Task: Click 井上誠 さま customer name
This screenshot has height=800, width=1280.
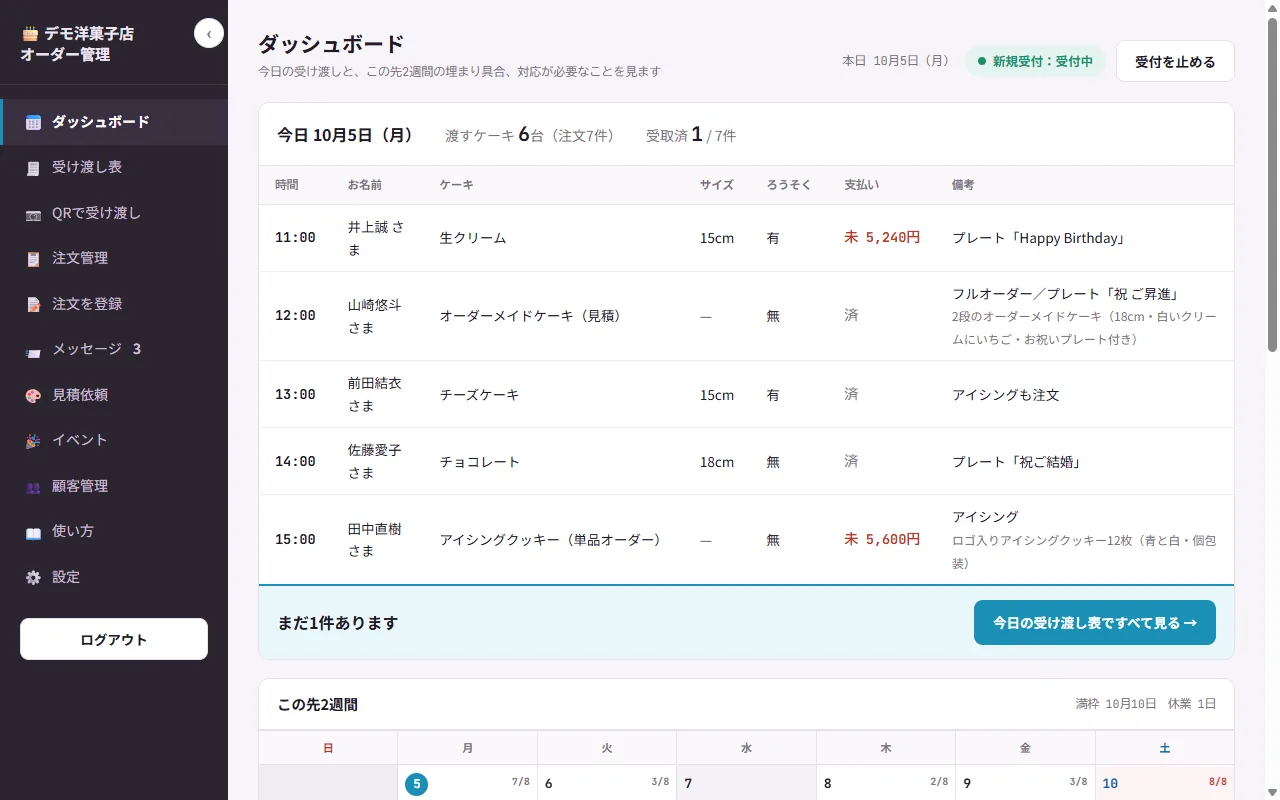Action: click(376, 238)
